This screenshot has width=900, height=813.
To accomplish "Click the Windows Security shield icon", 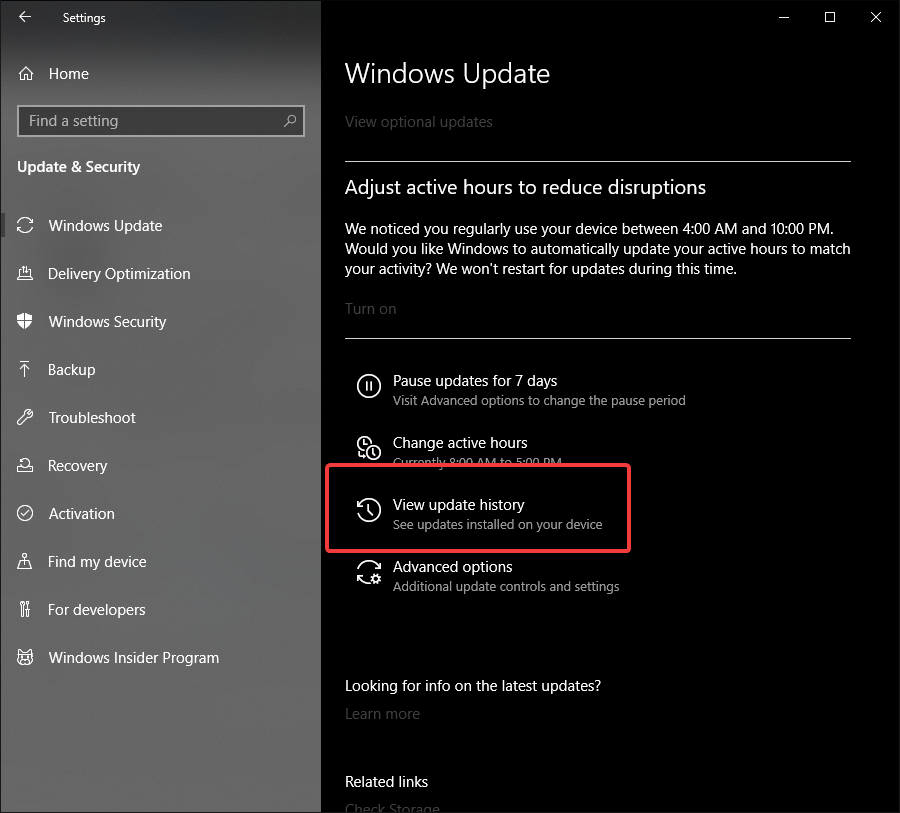I will pyautogui.click(x=25, y=321).
